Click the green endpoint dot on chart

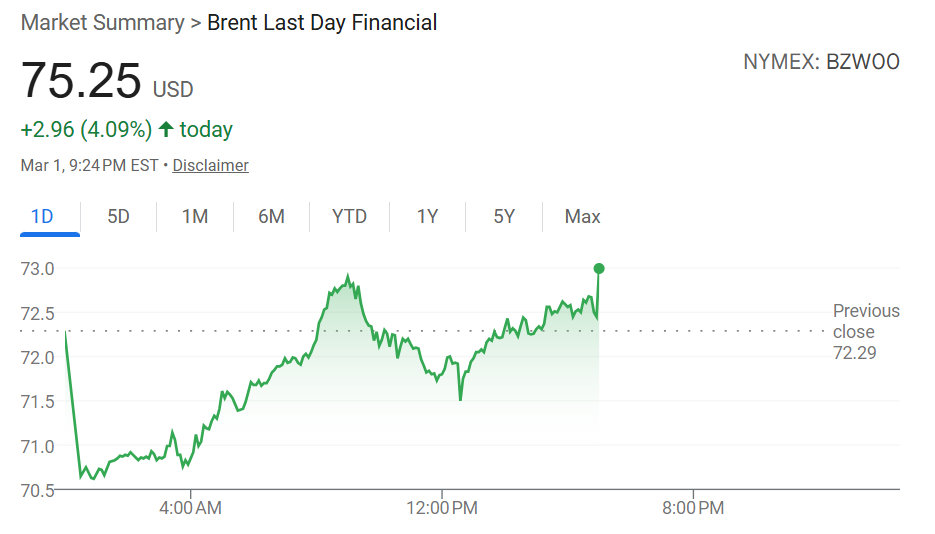pyautogui.click(x=598, y=268)
